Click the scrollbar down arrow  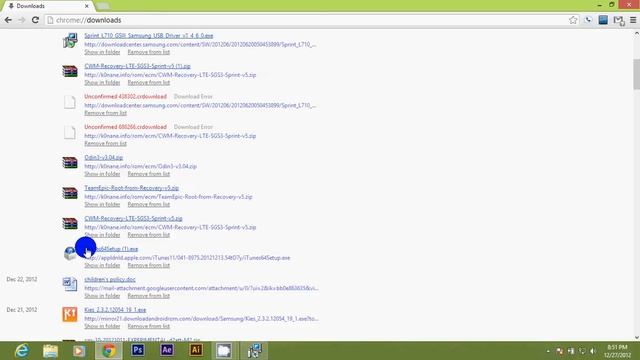(x=636, y=337)
